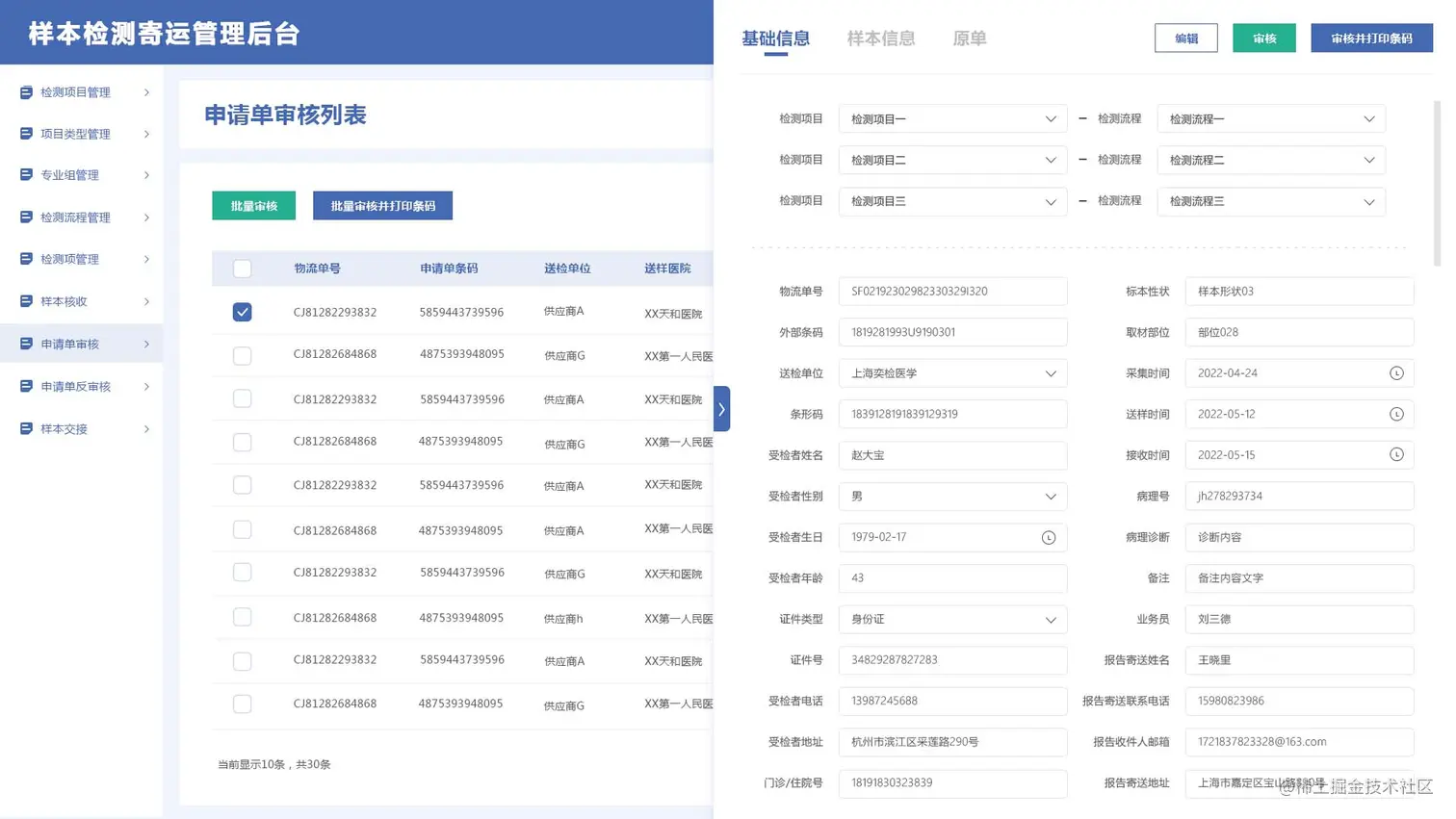Click the 条形码 input field
Viewport: 1456px width, 819px height.
[x=952, y=414]
